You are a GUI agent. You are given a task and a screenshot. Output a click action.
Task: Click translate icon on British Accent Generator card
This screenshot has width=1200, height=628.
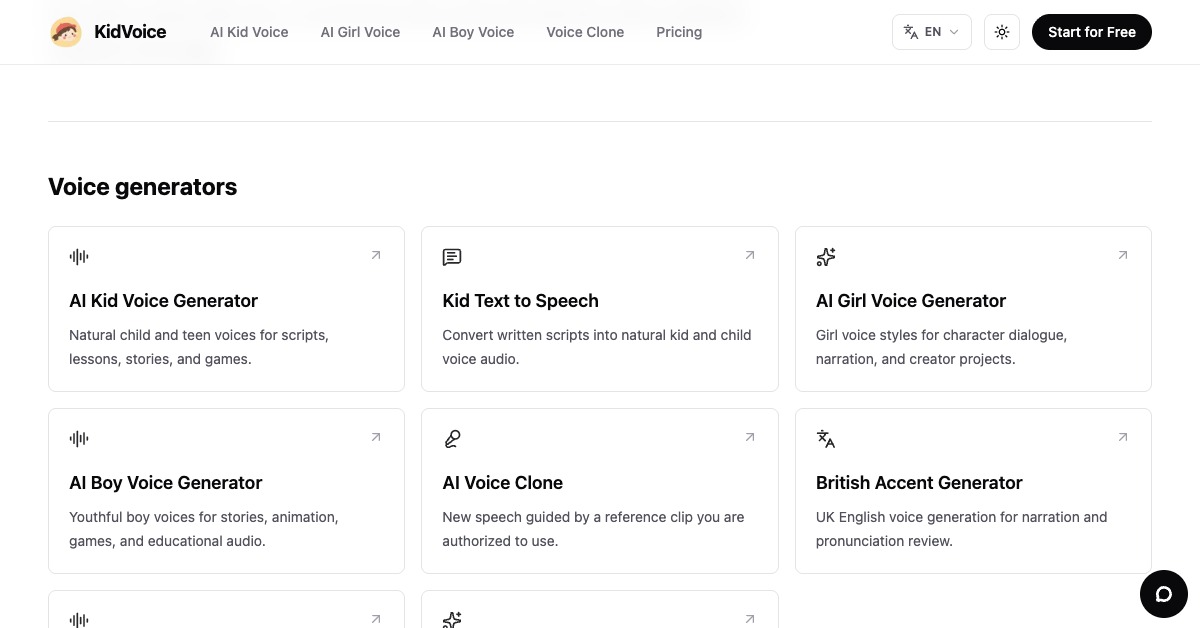pos(826,439)
